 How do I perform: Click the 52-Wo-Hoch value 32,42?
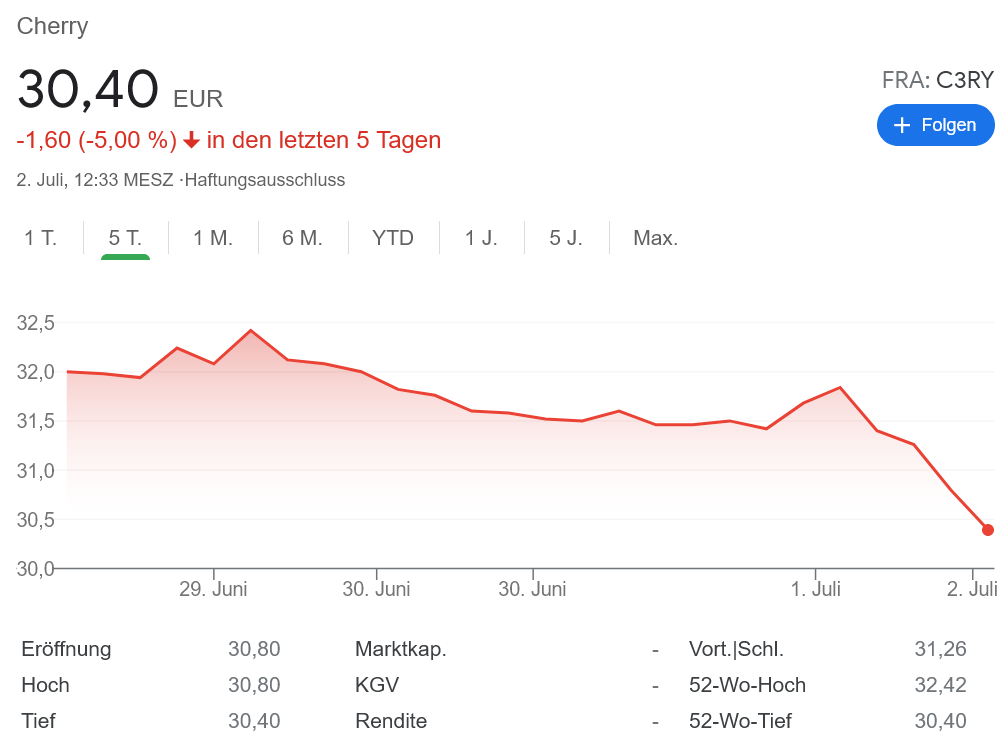tap(940, 685)
